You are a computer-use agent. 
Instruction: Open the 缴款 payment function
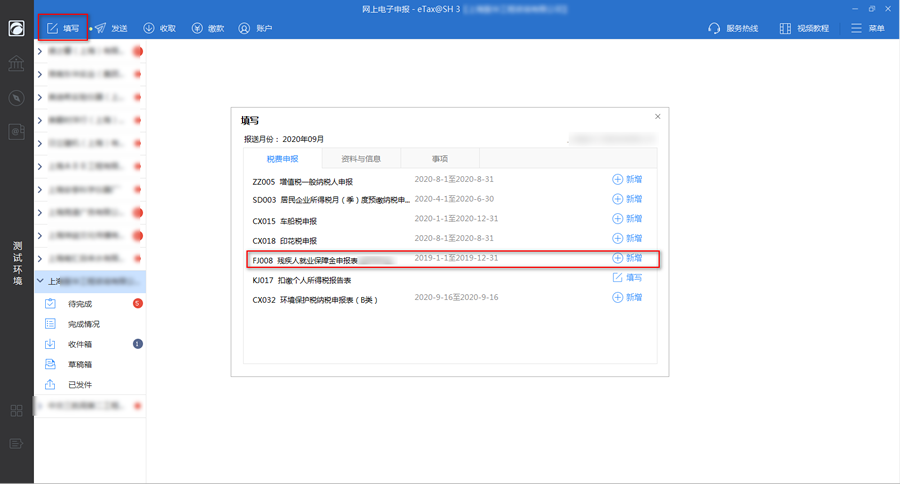pyautogui.click(x=207, y=28)
